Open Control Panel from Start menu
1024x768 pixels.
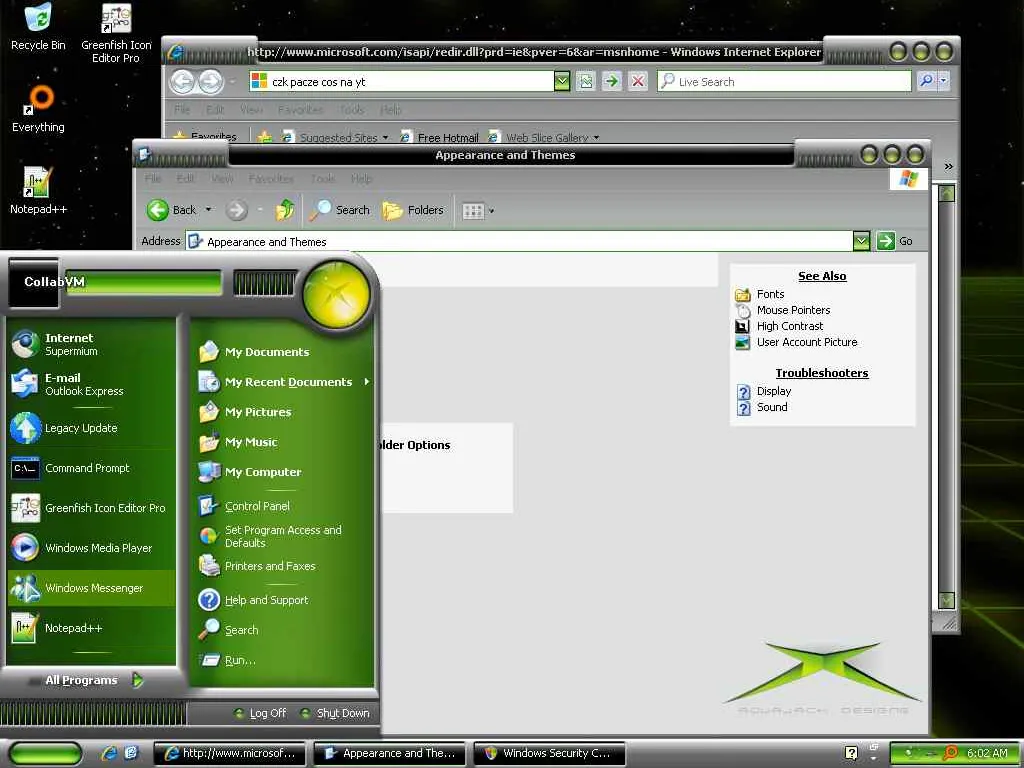(283, 506)
